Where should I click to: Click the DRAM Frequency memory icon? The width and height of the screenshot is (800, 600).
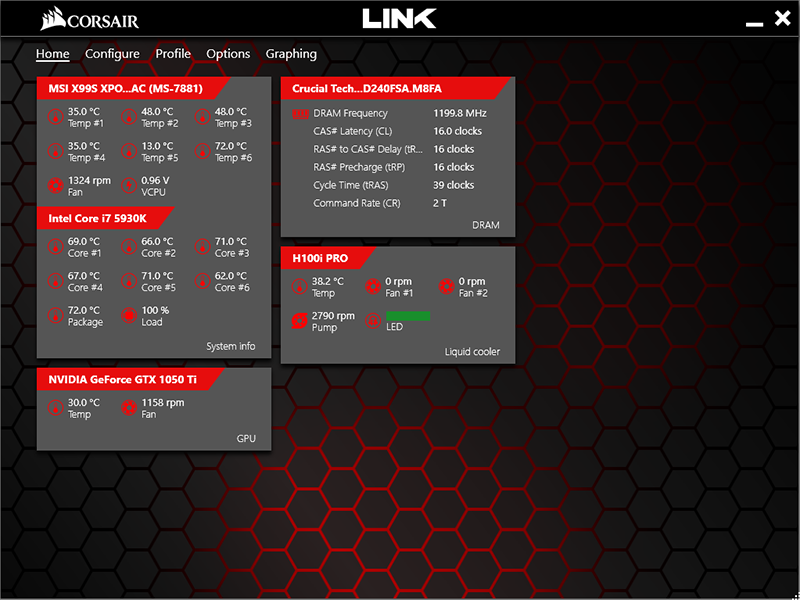tap(301, 114)
